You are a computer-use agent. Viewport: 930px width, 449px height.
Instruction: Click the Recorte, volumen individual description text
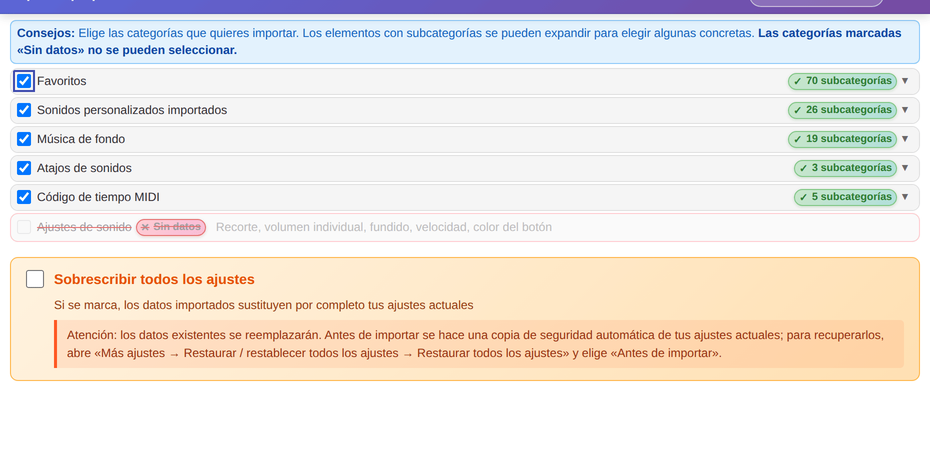384,227
